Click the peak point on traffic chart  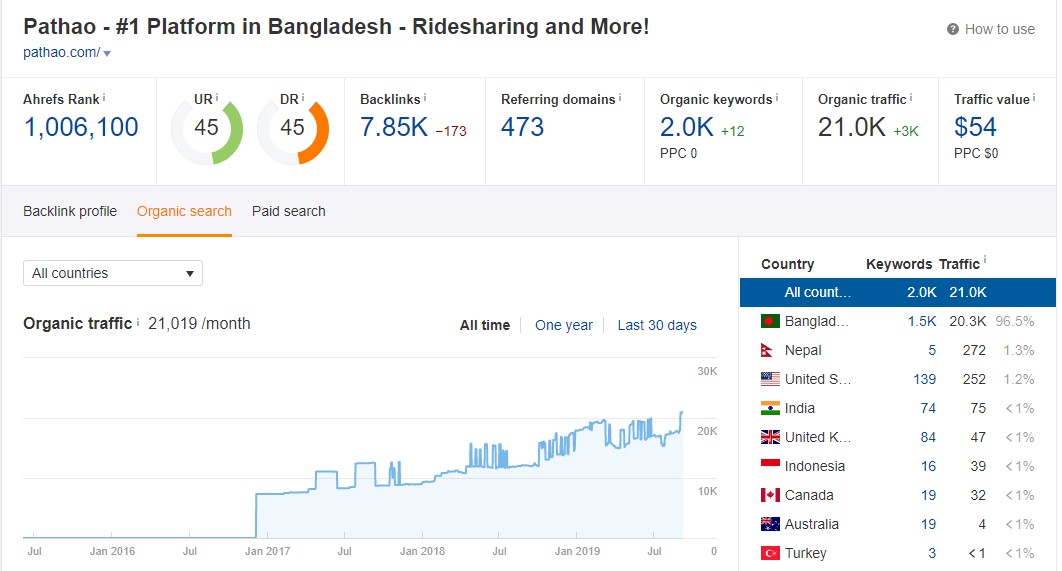point(681,412)
